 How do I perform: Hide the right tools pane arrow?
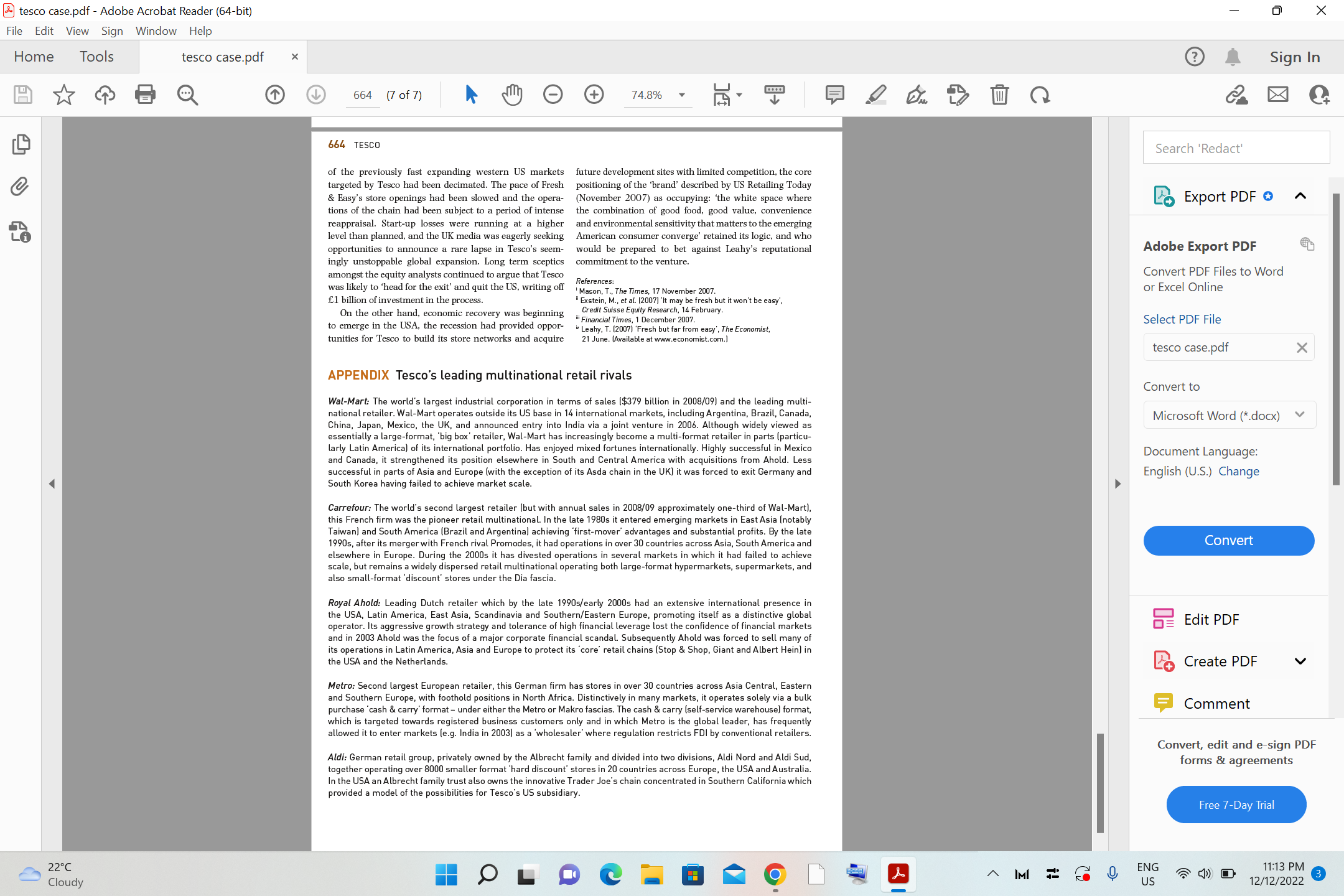click(1118, 483)
